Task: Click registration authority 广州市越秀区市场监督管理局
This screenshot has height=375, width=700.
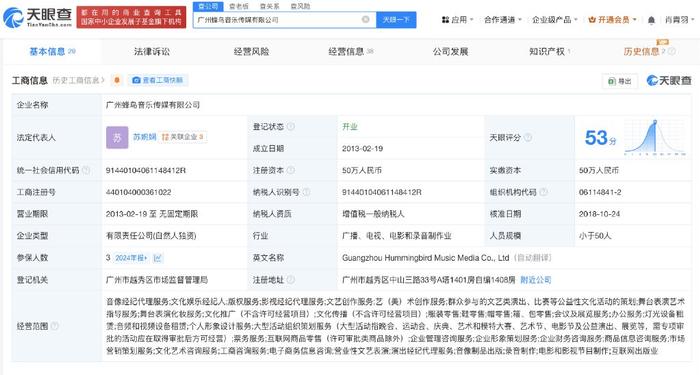Action: coord(157,280)
